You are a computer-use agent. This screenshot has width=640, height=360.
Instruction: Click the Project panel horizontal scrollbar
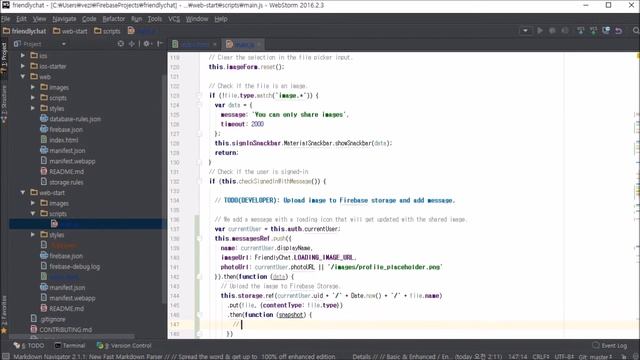[x=71, y=337]
